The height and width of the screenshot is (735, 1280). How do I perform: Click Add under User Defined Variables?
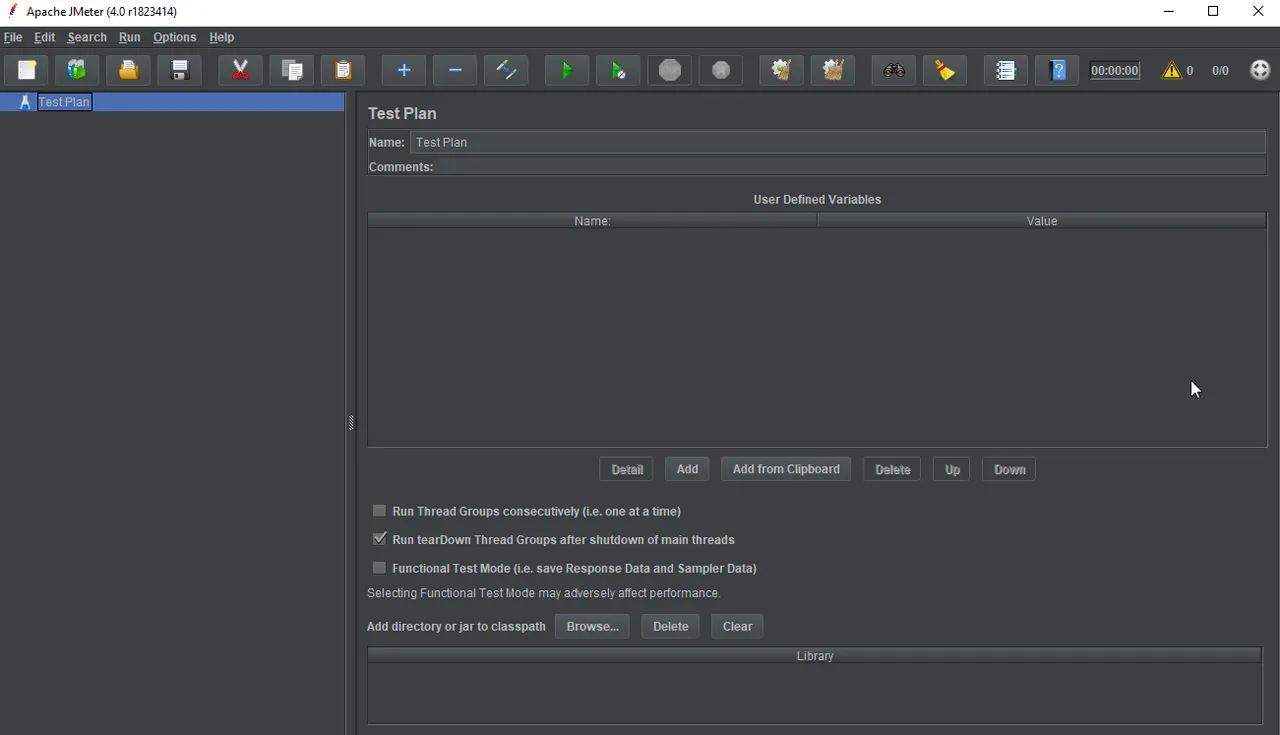point(687,469)
